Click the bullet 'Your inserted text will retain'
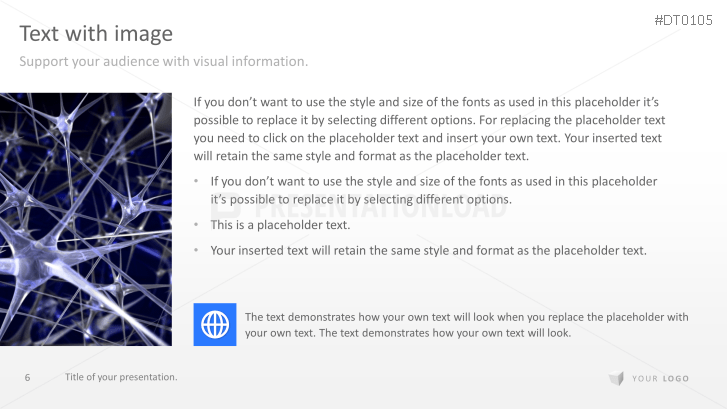Image resolution: width=727 pixels, height=409 pixels. point(428,251)
